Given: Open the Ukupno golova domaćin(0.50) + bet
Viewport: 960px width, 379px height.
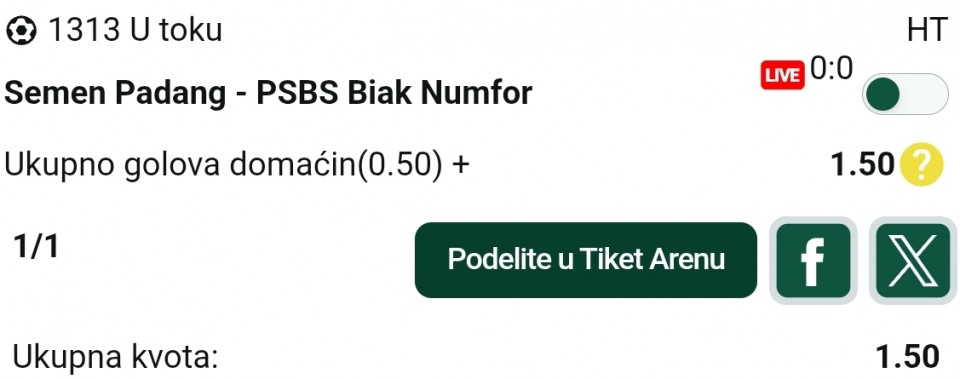Looking at the screenshot, I should (x=237, y=165).
